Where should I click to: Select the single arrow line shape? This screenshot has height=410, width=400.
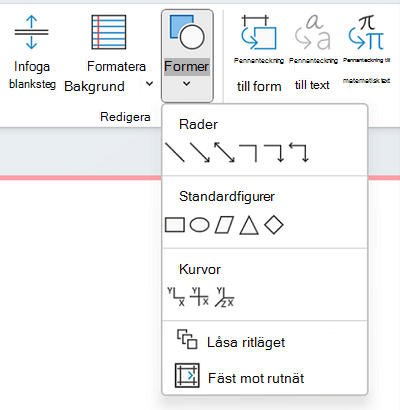click(200, 152)
